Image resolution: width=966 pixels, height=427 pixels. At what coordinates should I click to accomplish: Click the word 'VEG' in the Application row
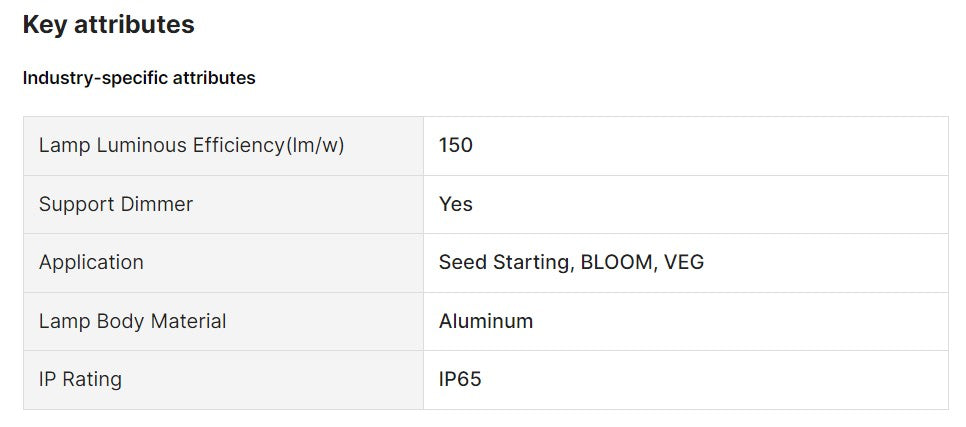tap(684, 262)
